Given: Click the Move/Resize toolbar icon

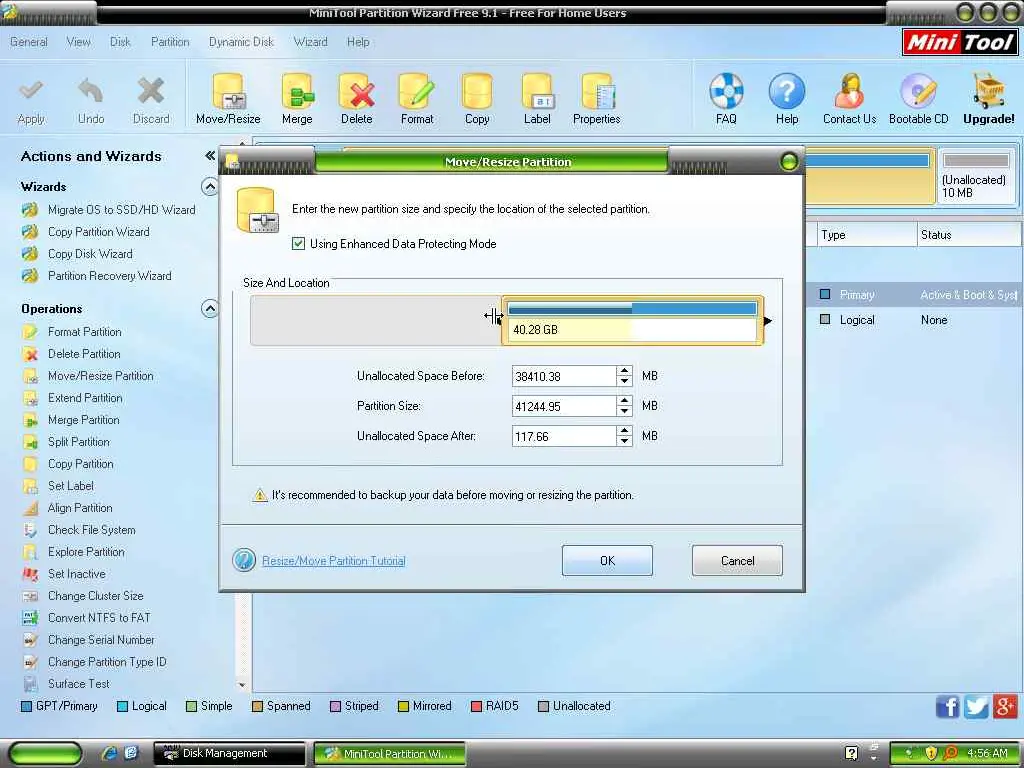Looking at the screenshot, I should pyautogui.click(x=228, y=99).
